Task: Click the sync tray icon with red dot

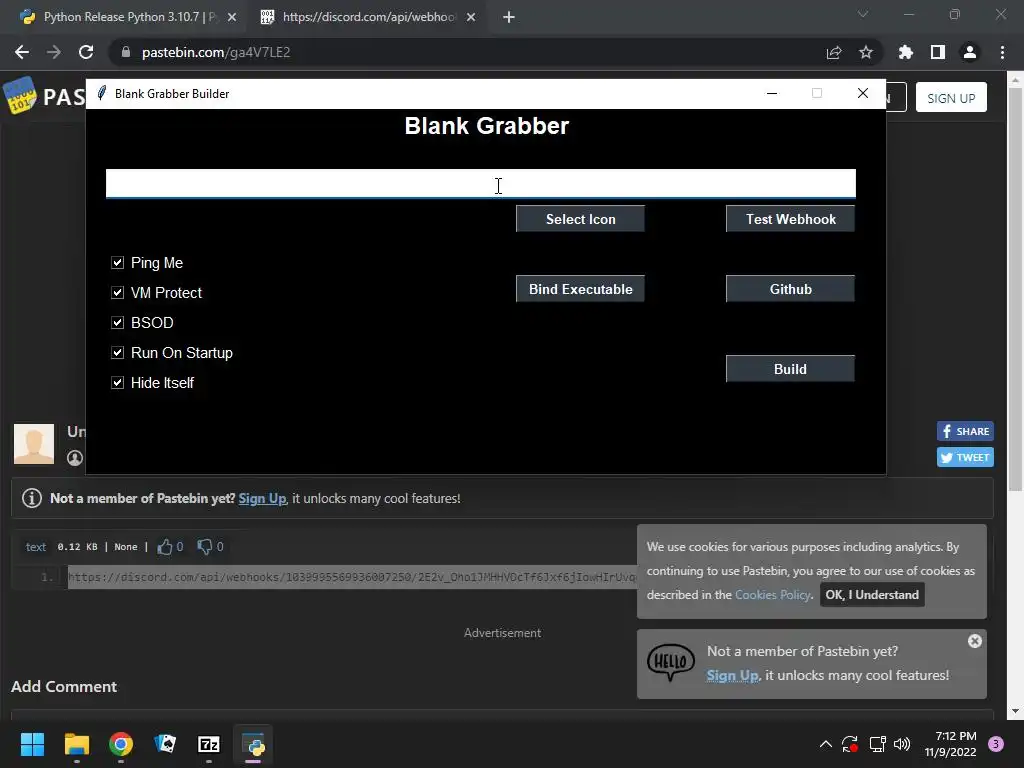Action: (x=850, y=744)
